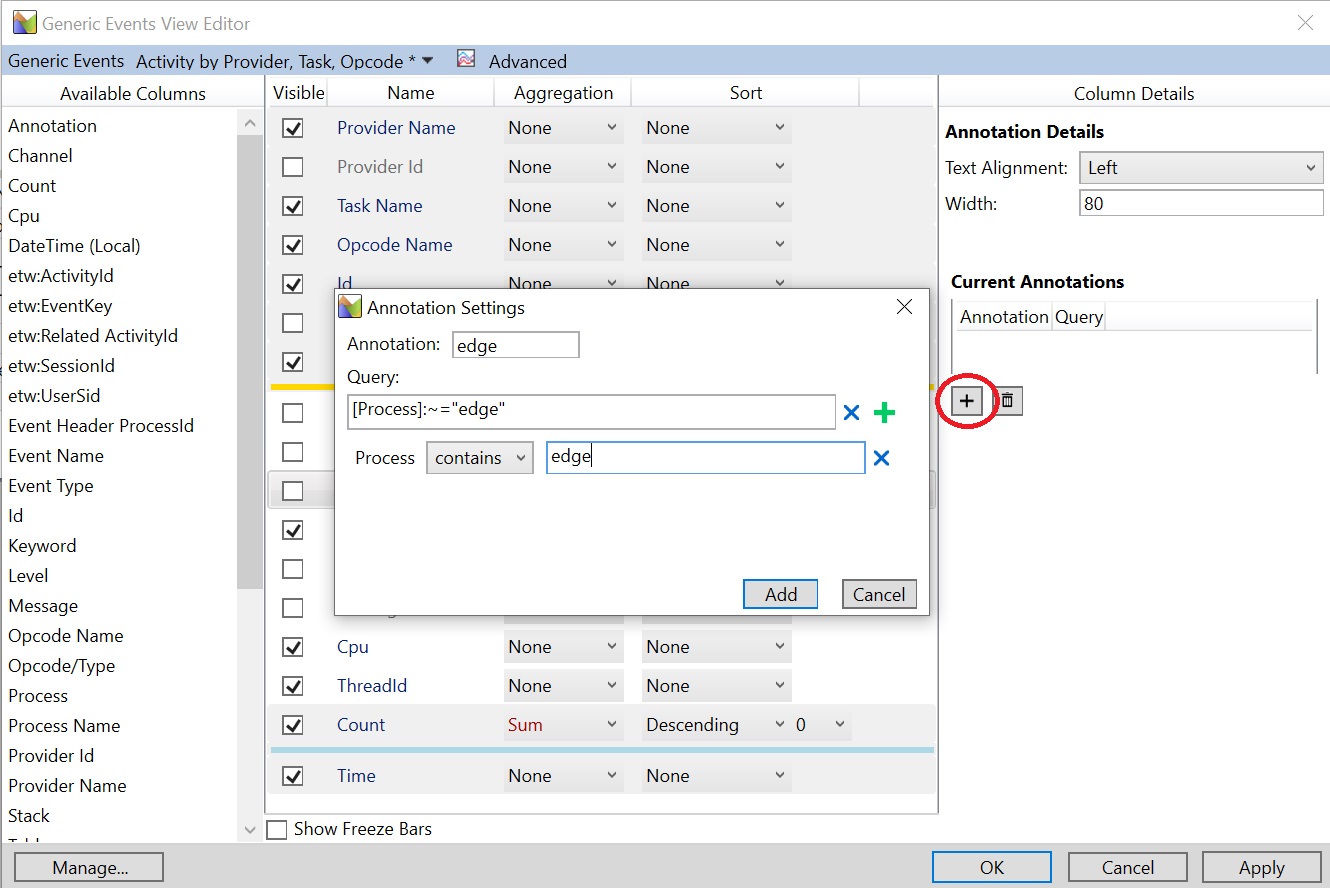
Task: Open the Text Alignment dropdown showing Left
Action: (1200, 167)
